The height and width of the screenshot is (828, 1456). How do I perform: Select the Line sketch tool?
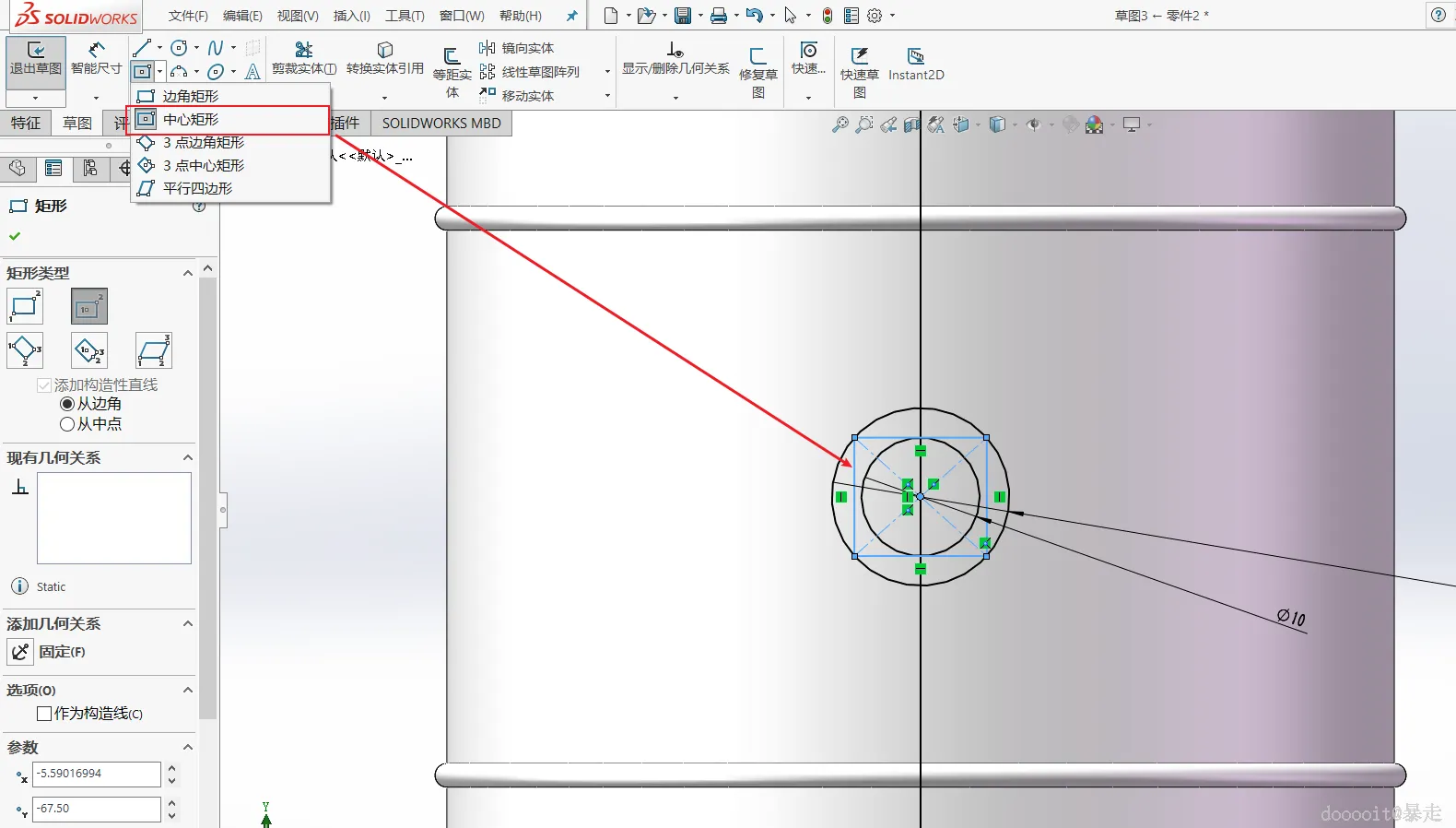[142, 48]
